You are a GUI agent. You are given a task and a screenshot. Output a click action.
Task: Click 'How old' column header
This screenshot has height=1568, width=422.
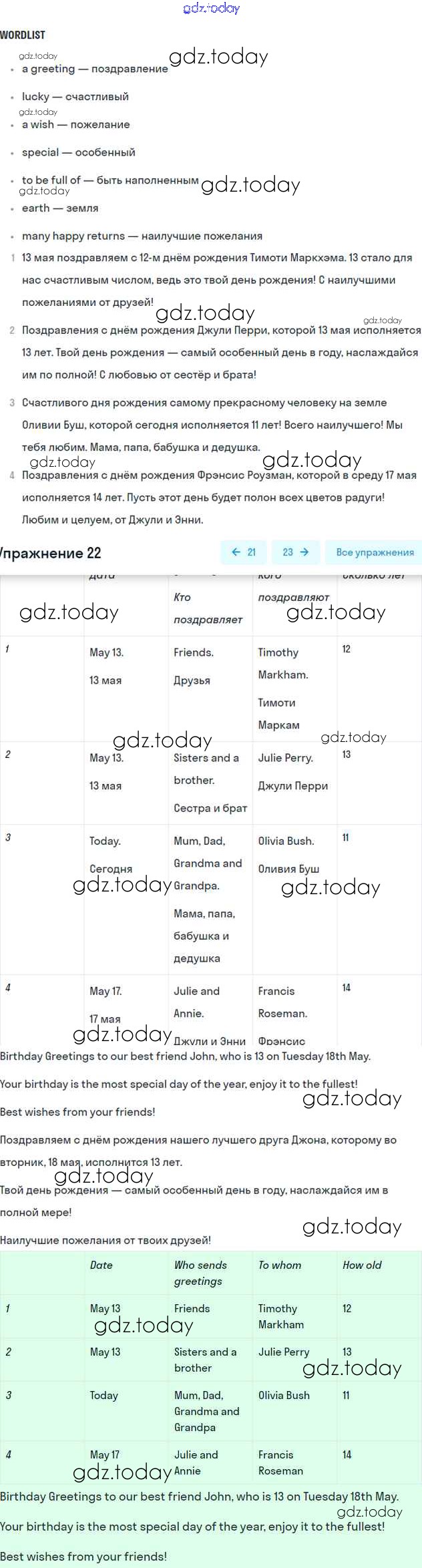pos(362,1265)
